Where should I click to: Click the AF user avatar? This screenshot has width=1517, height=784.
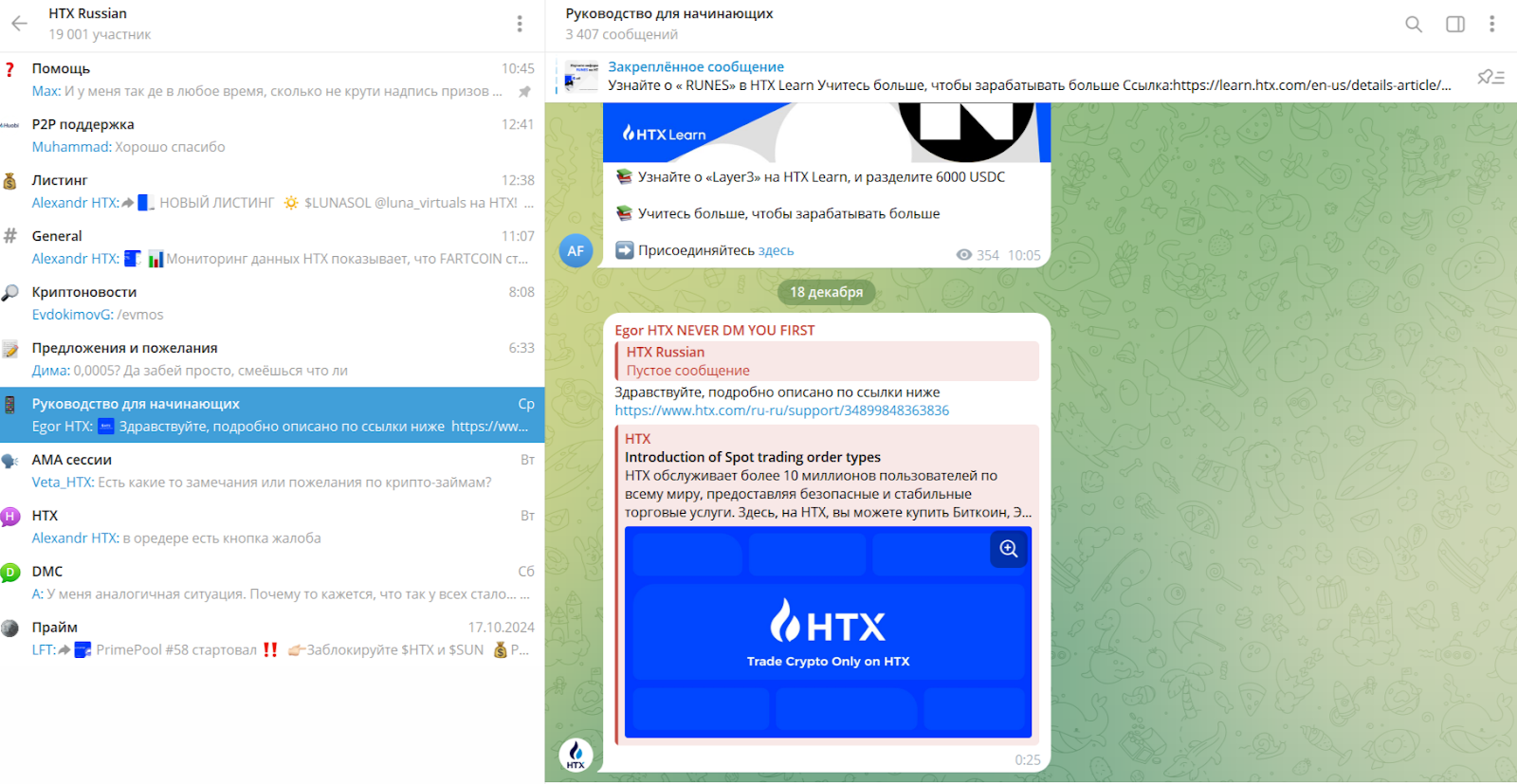click(576, 250)
